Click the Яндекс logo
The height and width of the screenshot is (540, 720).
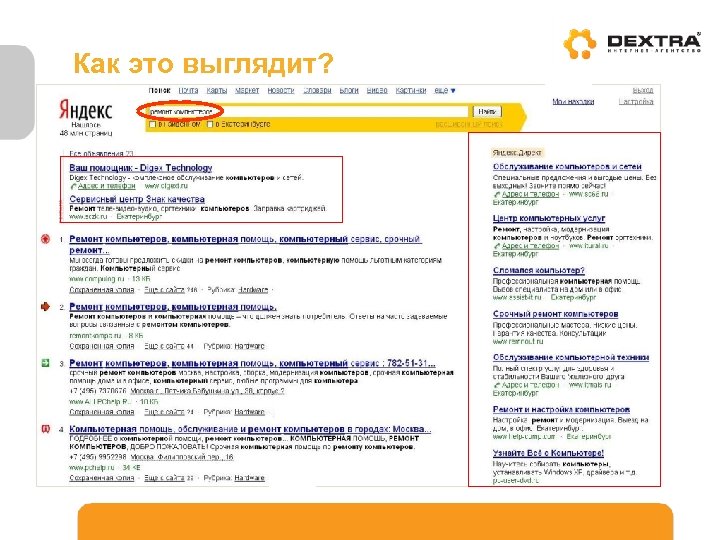(x=85, y=111)
